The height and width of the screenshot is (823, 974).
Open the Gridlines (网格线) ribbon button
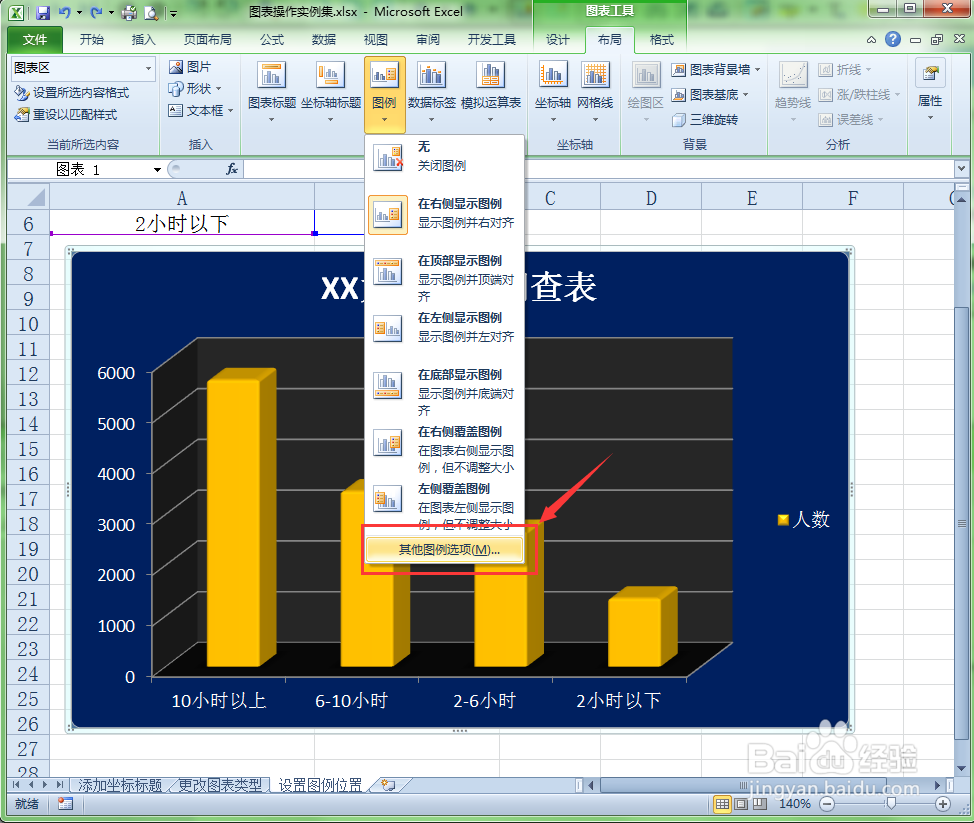tap(595, 92)
